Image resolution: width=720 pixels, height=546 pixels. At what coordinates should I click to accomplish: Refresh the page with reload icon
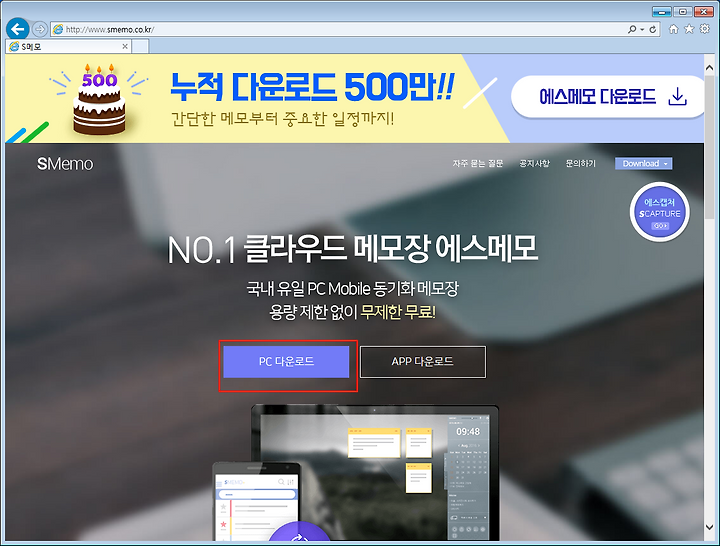(x=652, y=29)
